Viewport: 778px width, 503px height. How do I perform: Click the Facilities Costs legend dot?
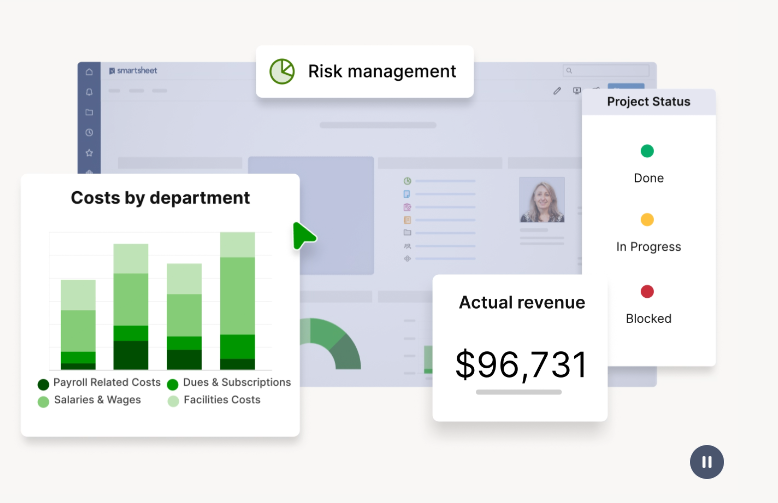click(173, 401)
